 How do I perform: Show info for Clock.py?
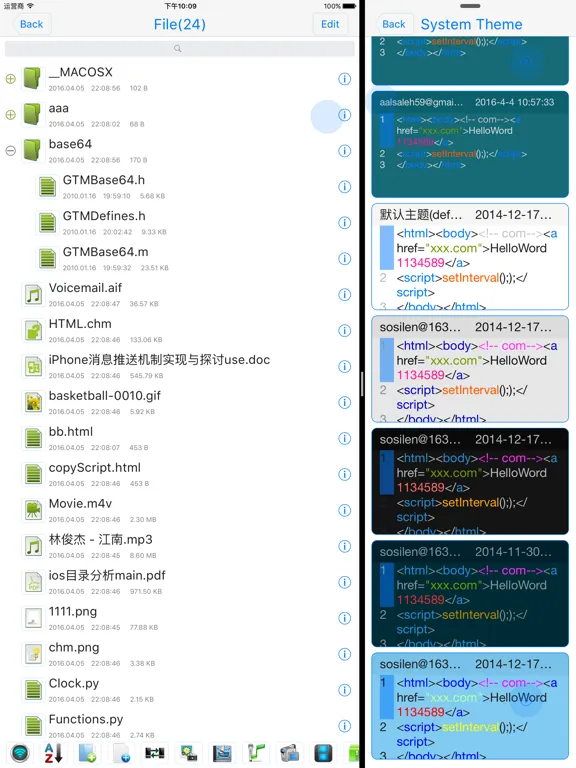[345, 690]
